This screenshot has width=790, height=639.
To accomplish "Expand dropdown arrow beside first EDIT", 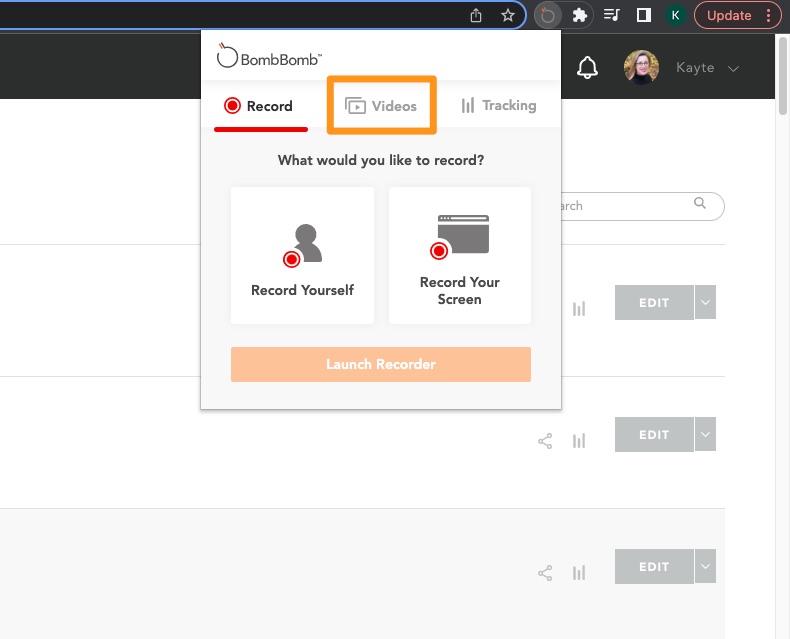I will pos(705,302).
